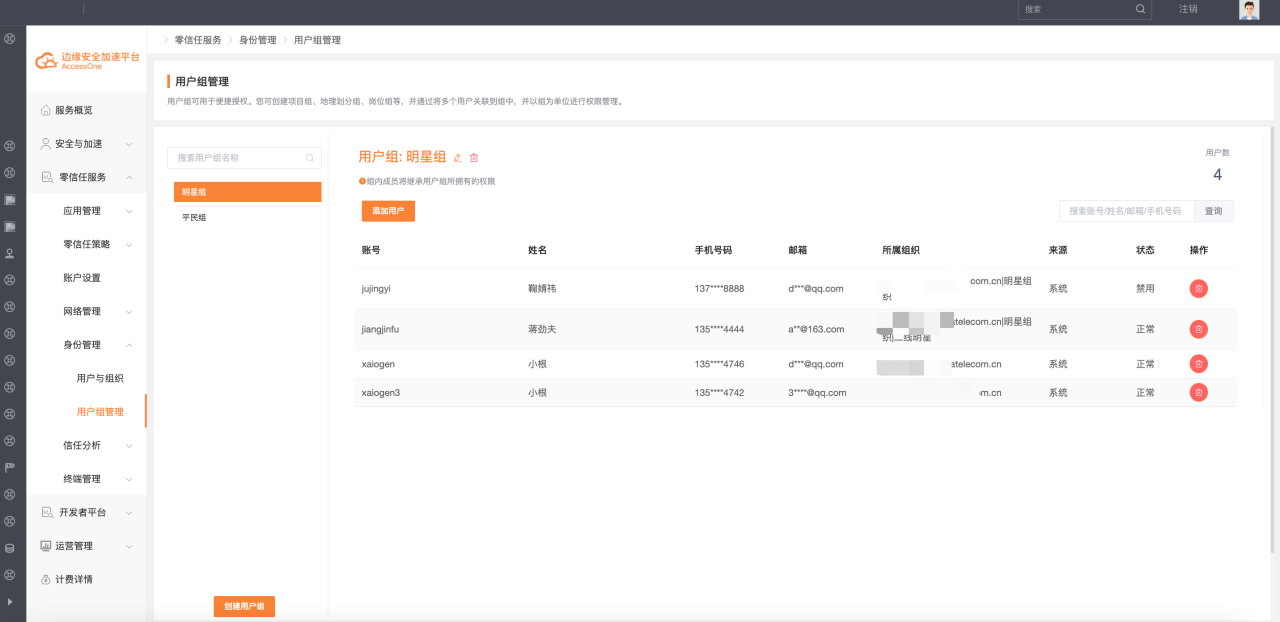The width and height of the screenshot is (1280, 622).
Task: Click the 零信任服务 sidebar icon
Action: 46,177
